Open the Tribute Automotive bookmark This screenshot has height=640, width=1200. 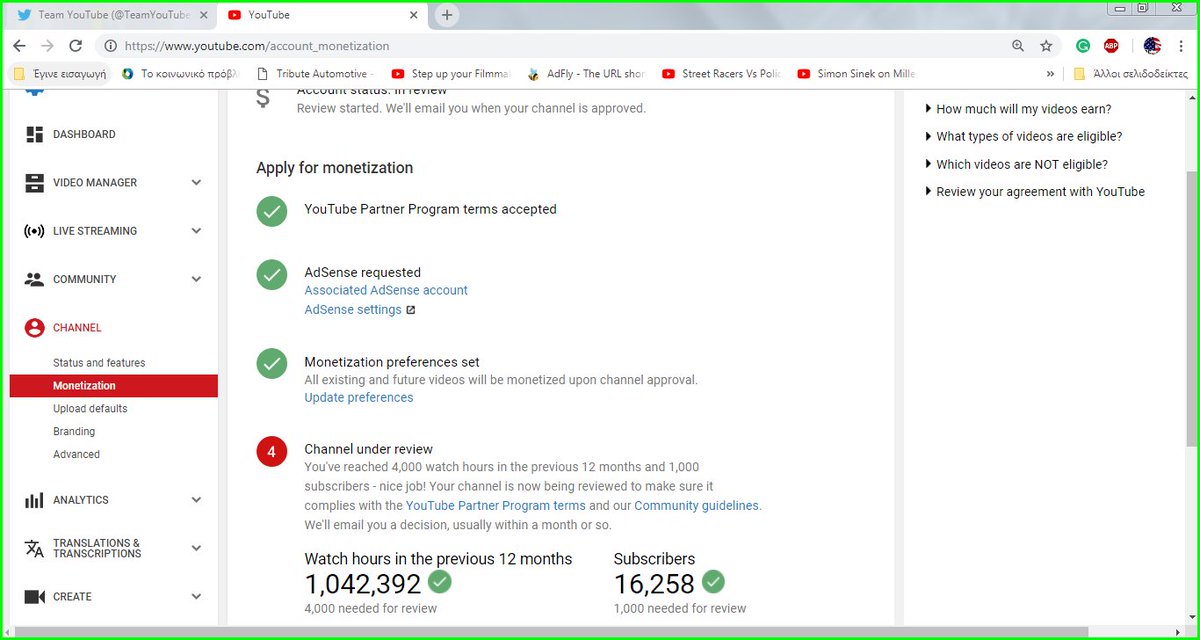[x=315, y=74]
